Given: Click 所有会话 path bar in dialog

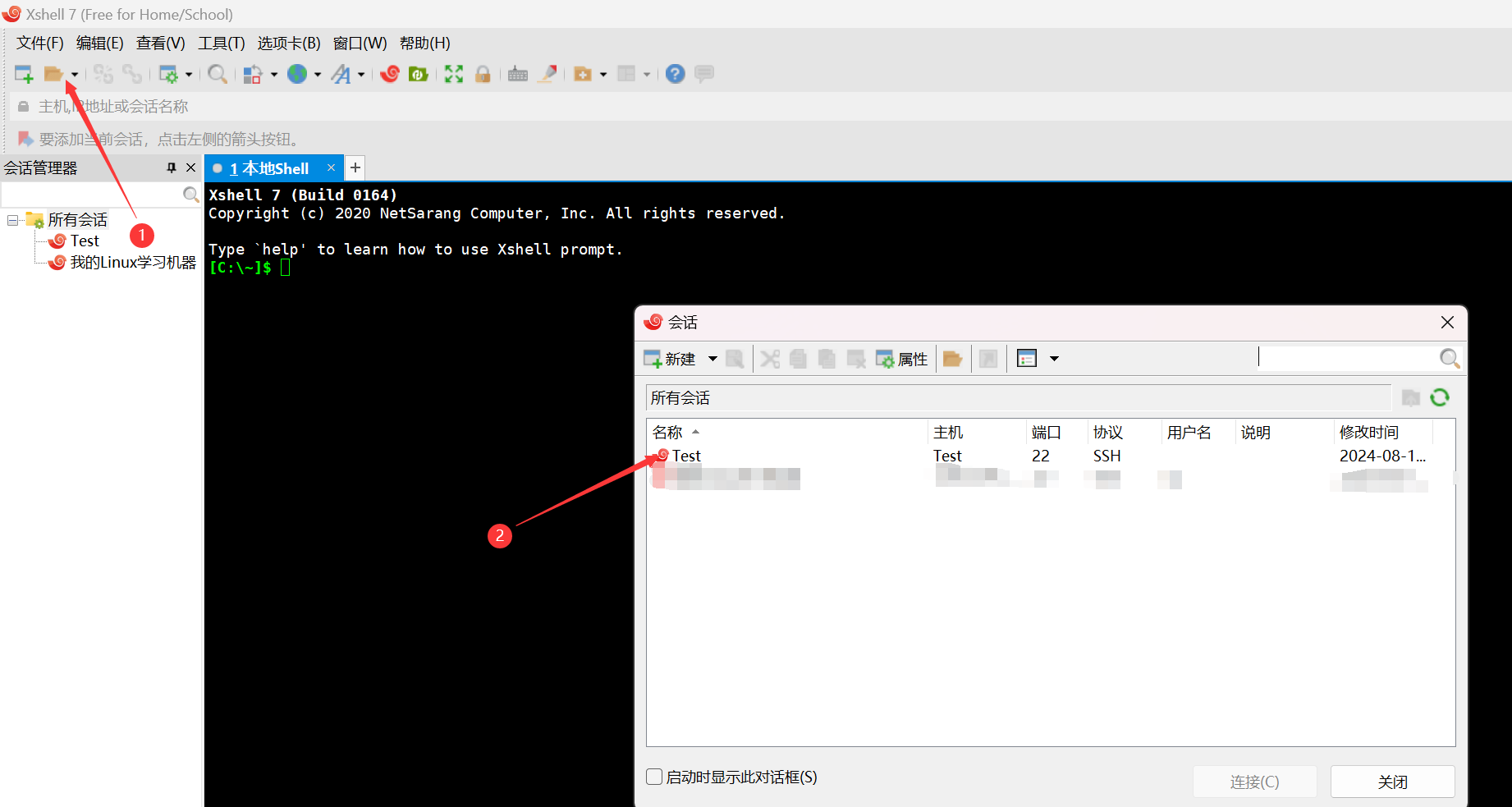Looking at the screenshot, I should pos(1018,398).
